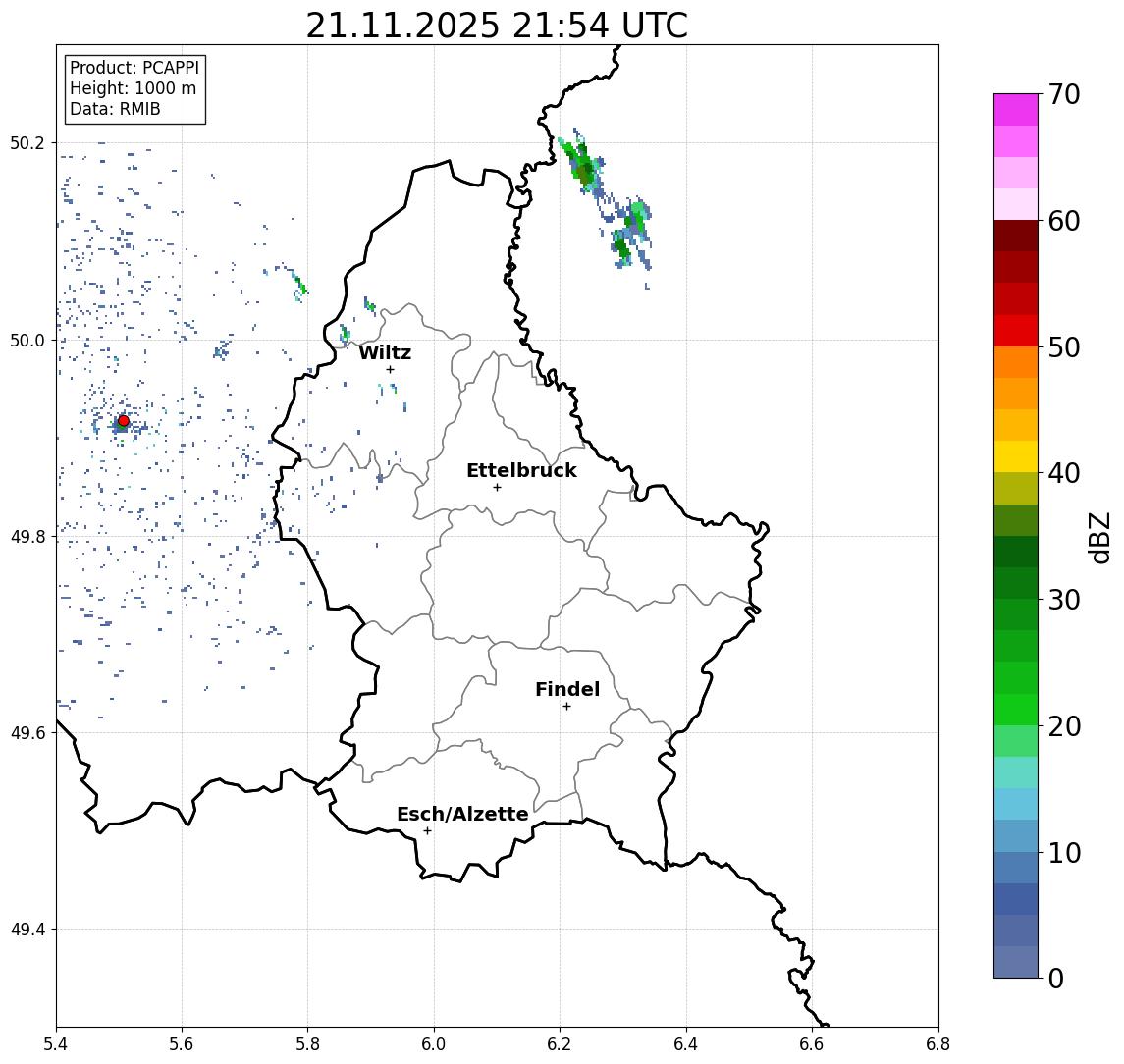Click the Findel label
The image size is (1124, 1064).
[x=567, y=689]
